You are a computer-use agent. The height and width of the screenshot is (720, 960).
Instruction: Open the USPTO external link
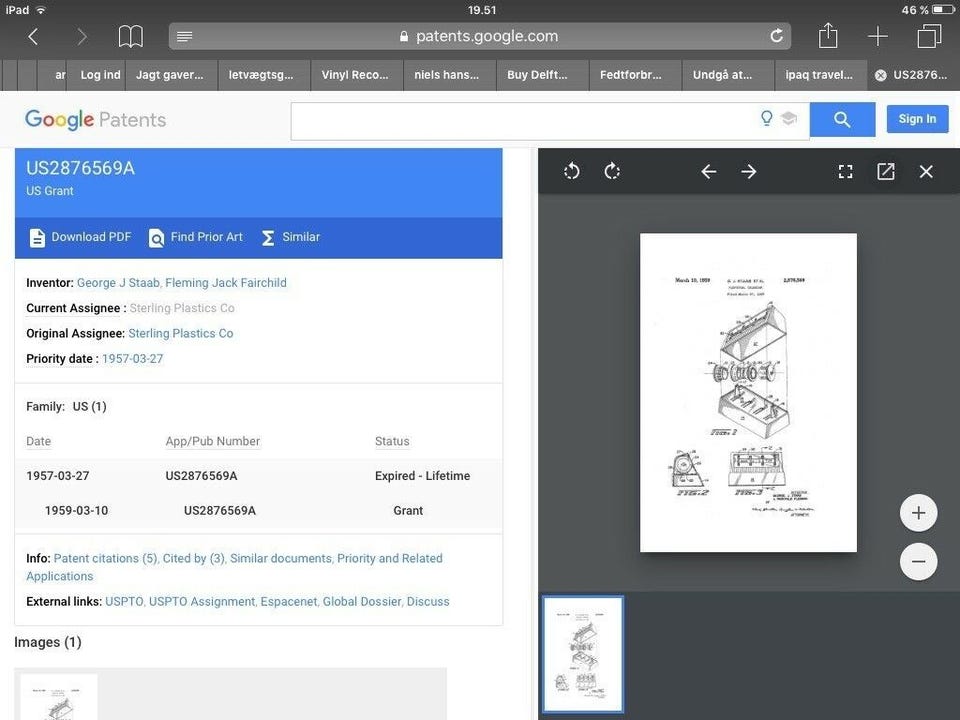coord(124,602)
